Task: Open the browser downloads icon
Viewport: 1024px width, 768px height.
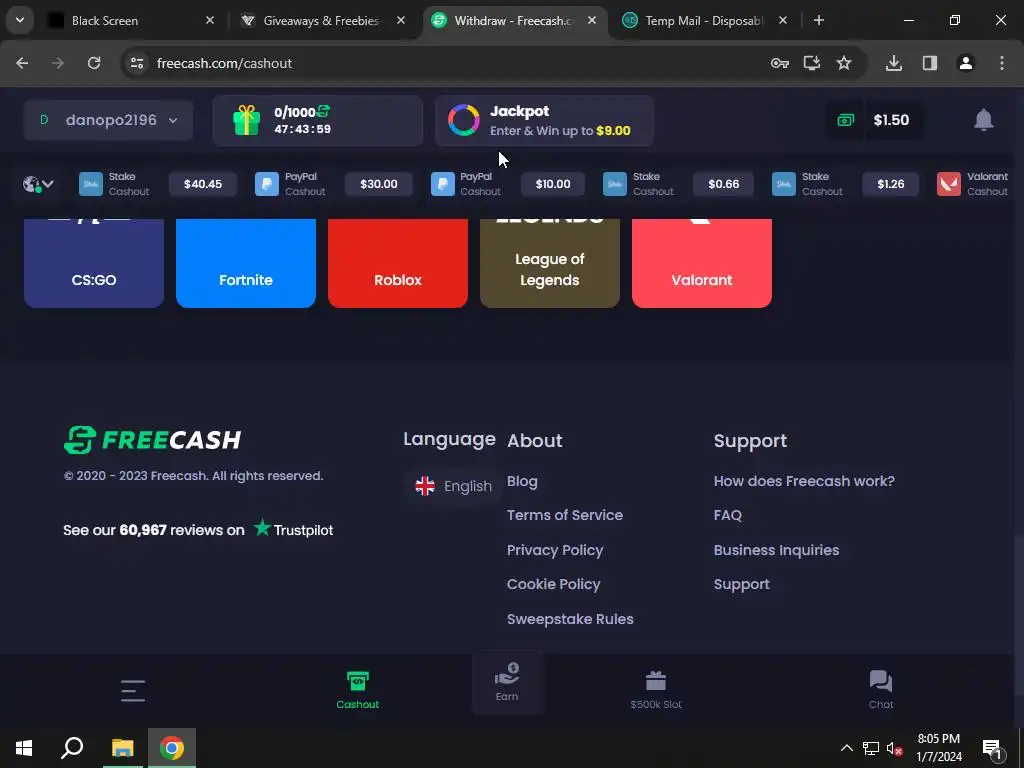Action: (893, 63)
